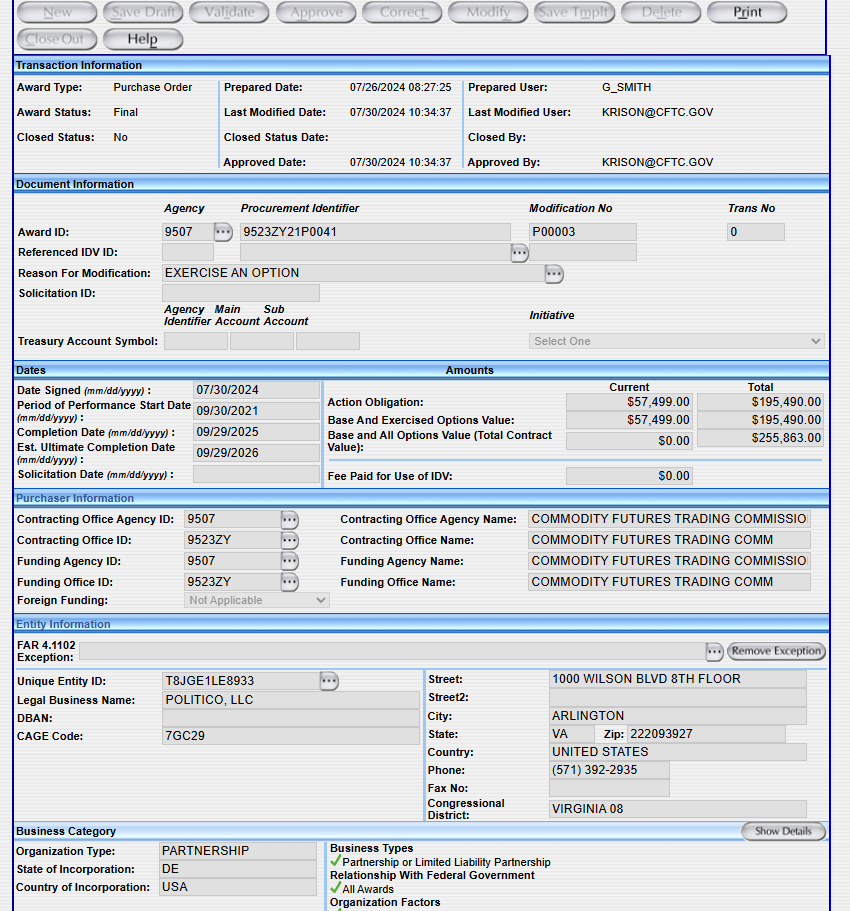
Task: Click the Approve button
Action: click(316, 12)
